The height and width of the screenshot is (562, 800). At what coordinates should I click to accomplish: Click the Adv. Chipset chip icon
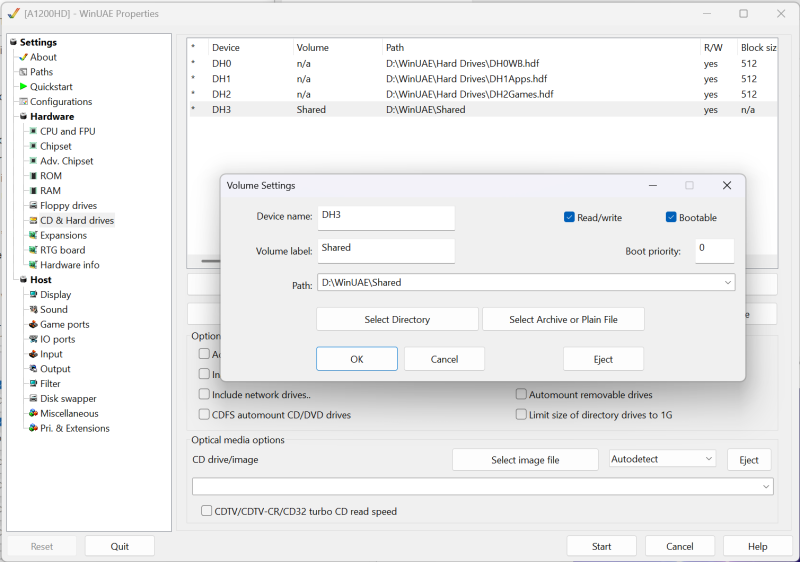[33, 161]
